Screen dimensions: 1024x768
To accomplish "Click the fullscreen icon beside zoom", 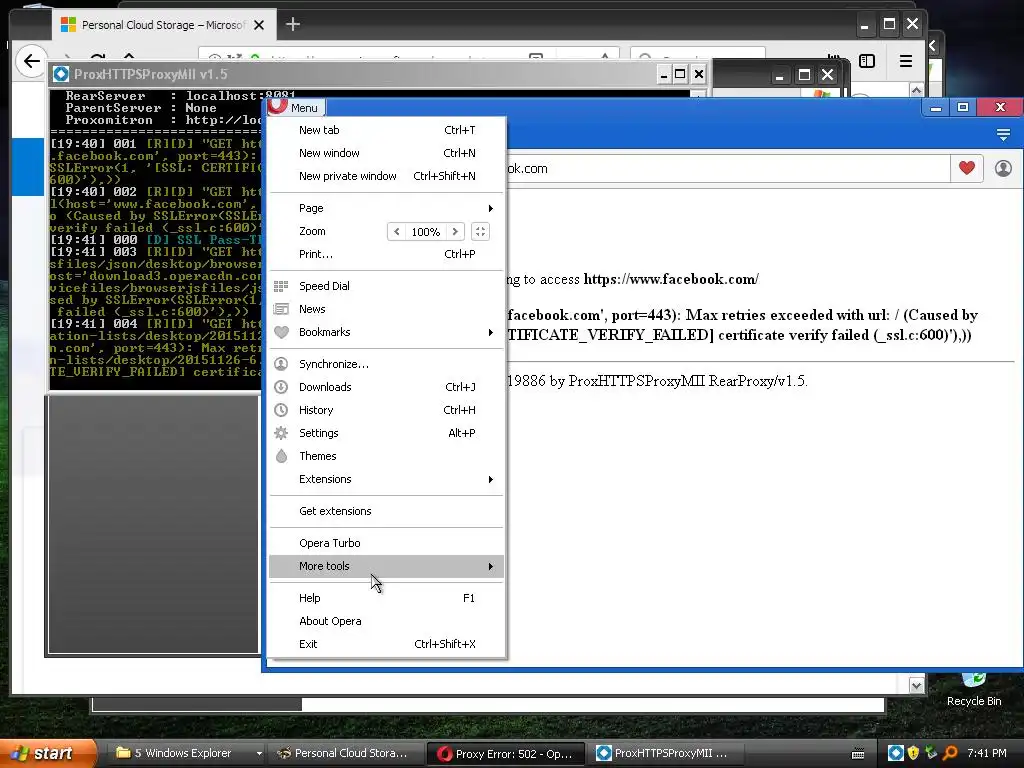I will (480, 231).
